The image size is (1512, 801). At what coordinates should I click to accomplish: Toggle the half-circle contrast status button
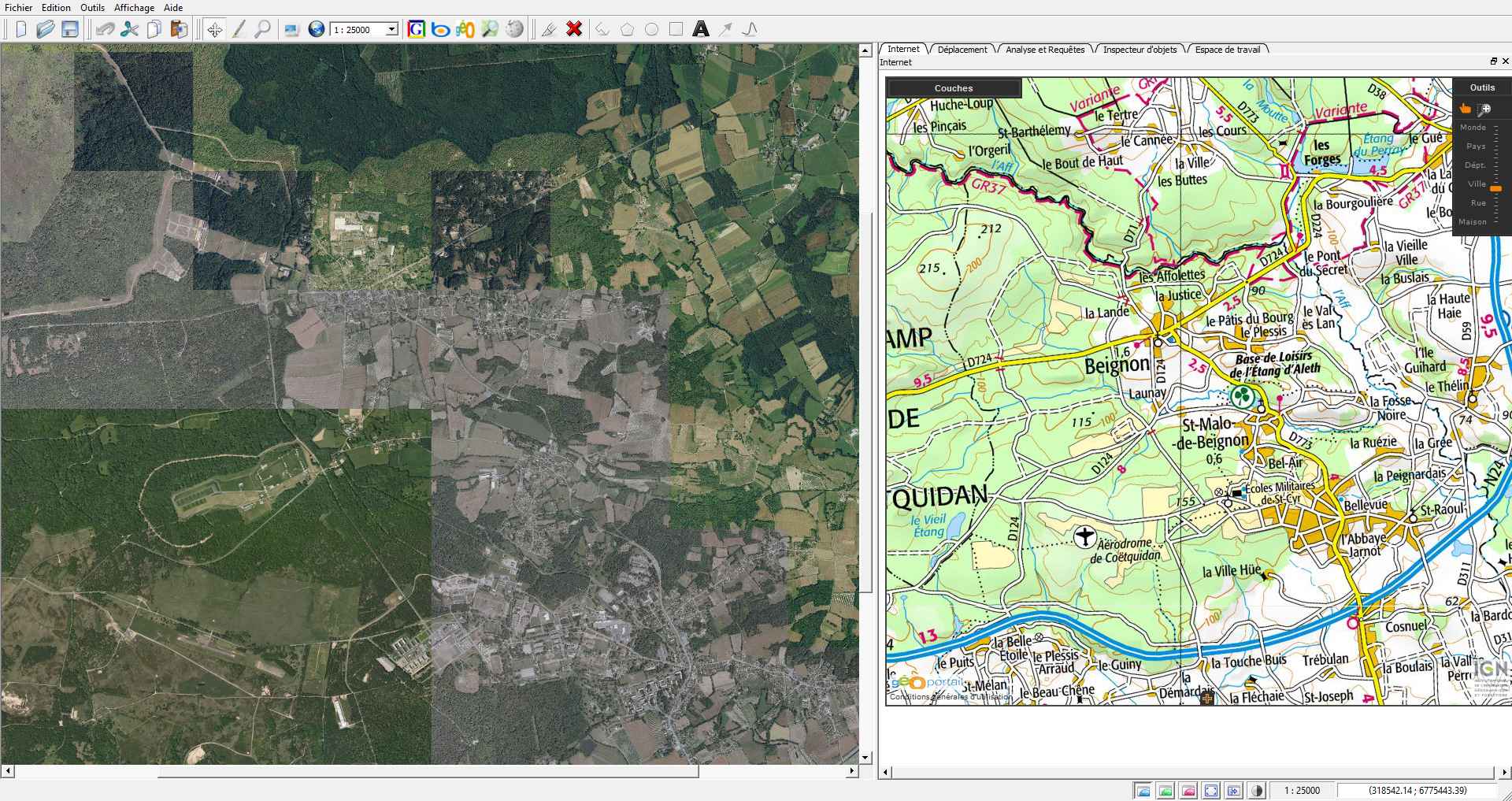(x=1257, y=791)
